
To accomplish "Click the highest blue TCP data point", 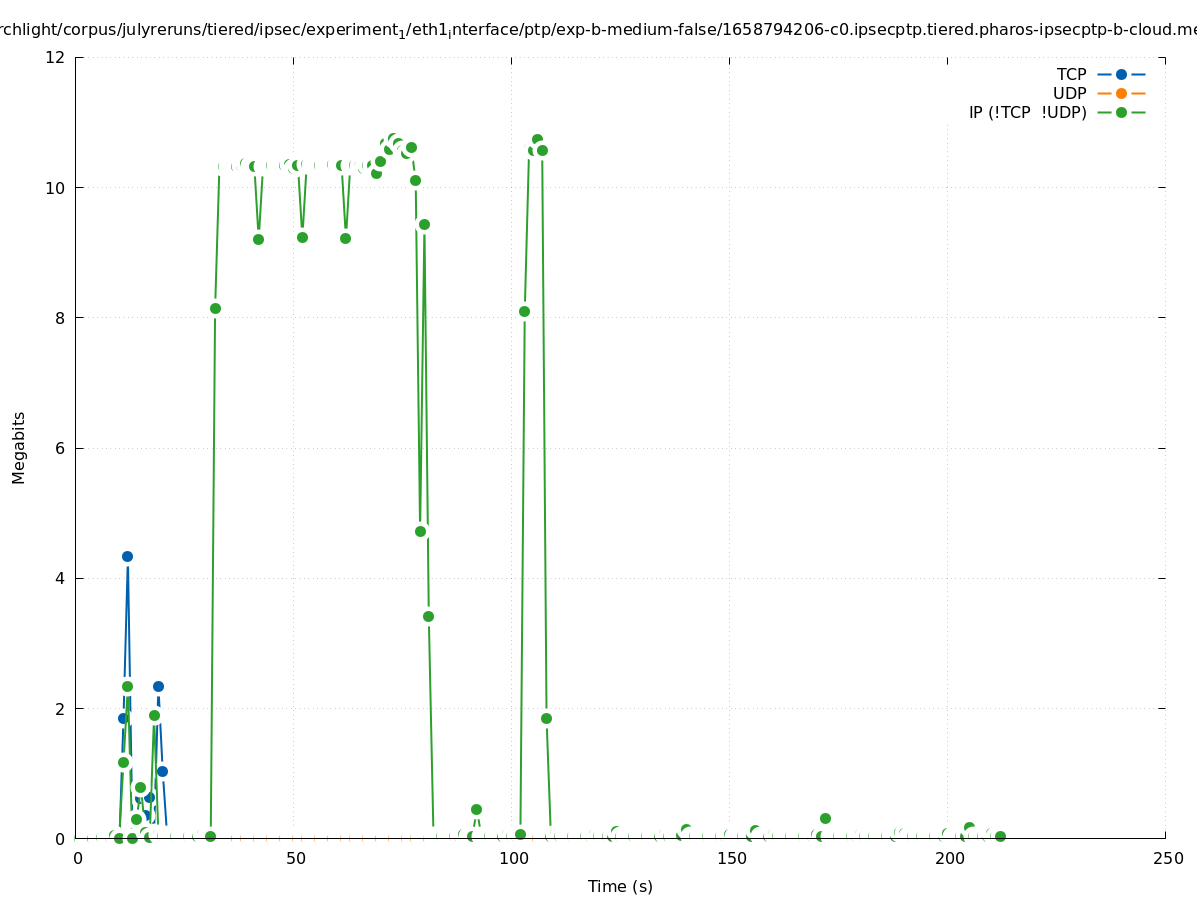I will 127,556.
